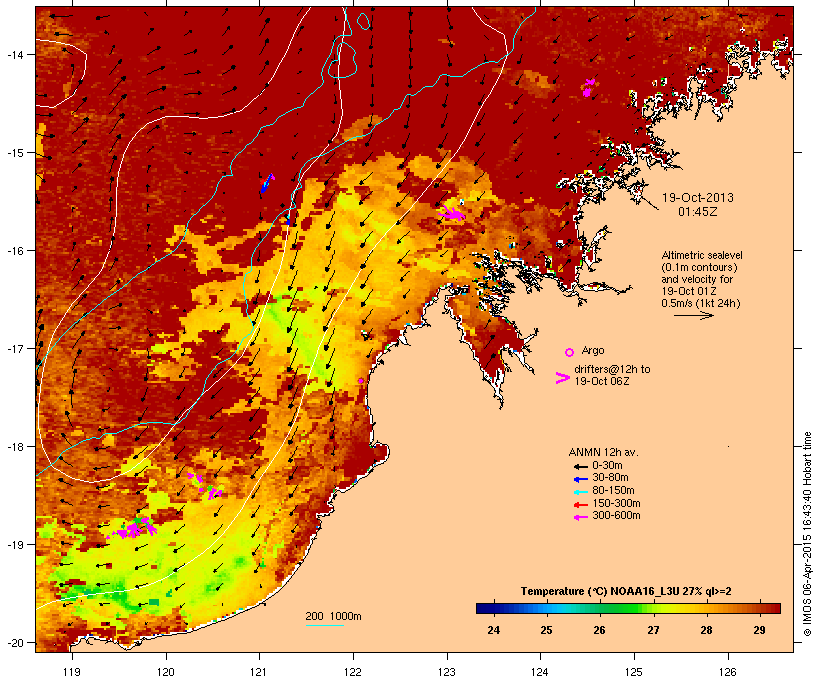Click the magenta Argo circle legend icon
The image size is (820, 680).
[x=569, y=352]
